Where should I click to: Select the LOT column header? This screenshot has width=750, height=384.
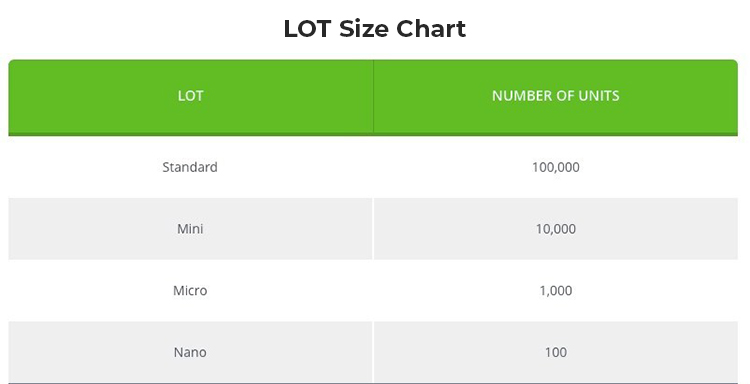190,96
